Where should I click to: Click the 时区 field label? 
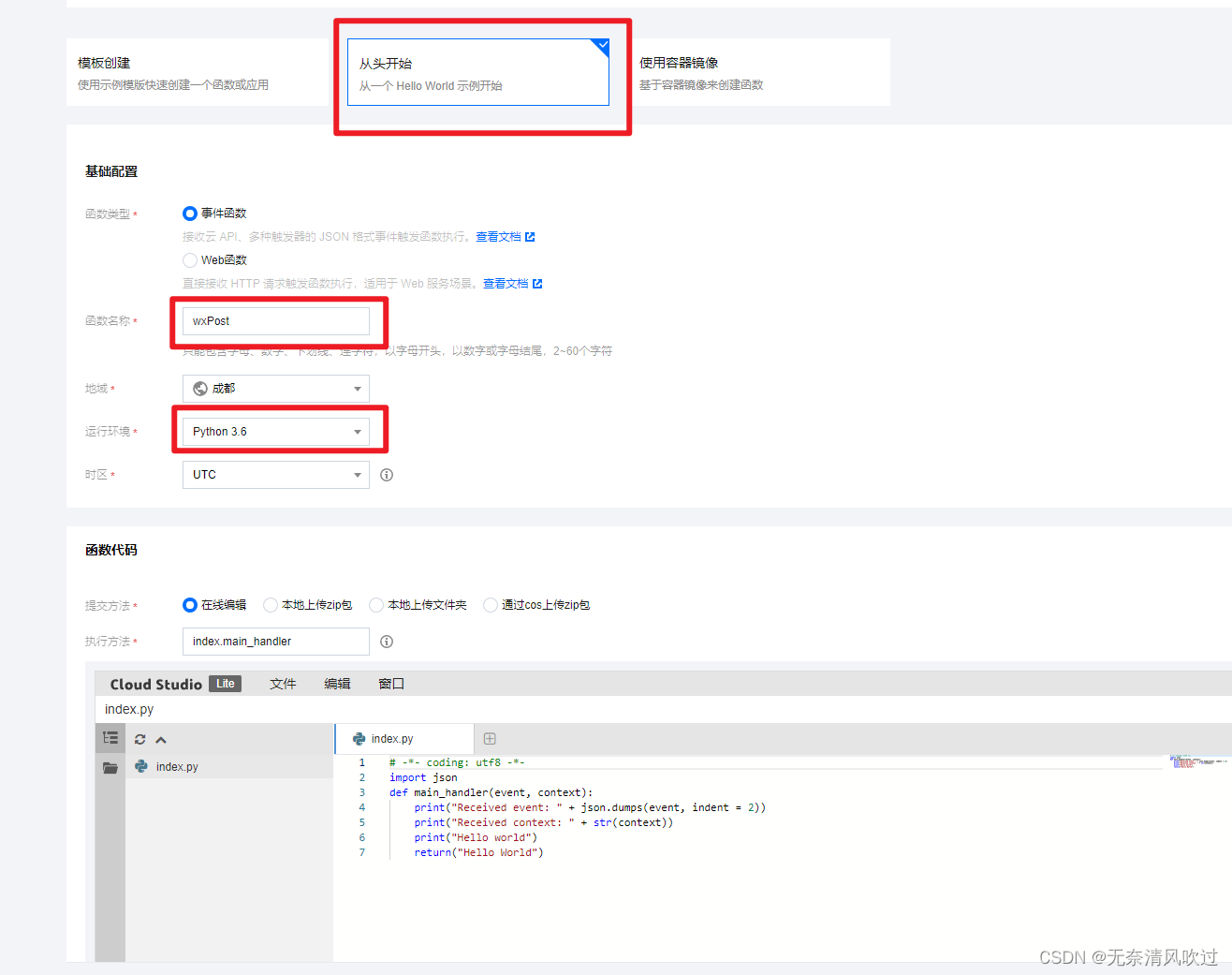[96, 475]
